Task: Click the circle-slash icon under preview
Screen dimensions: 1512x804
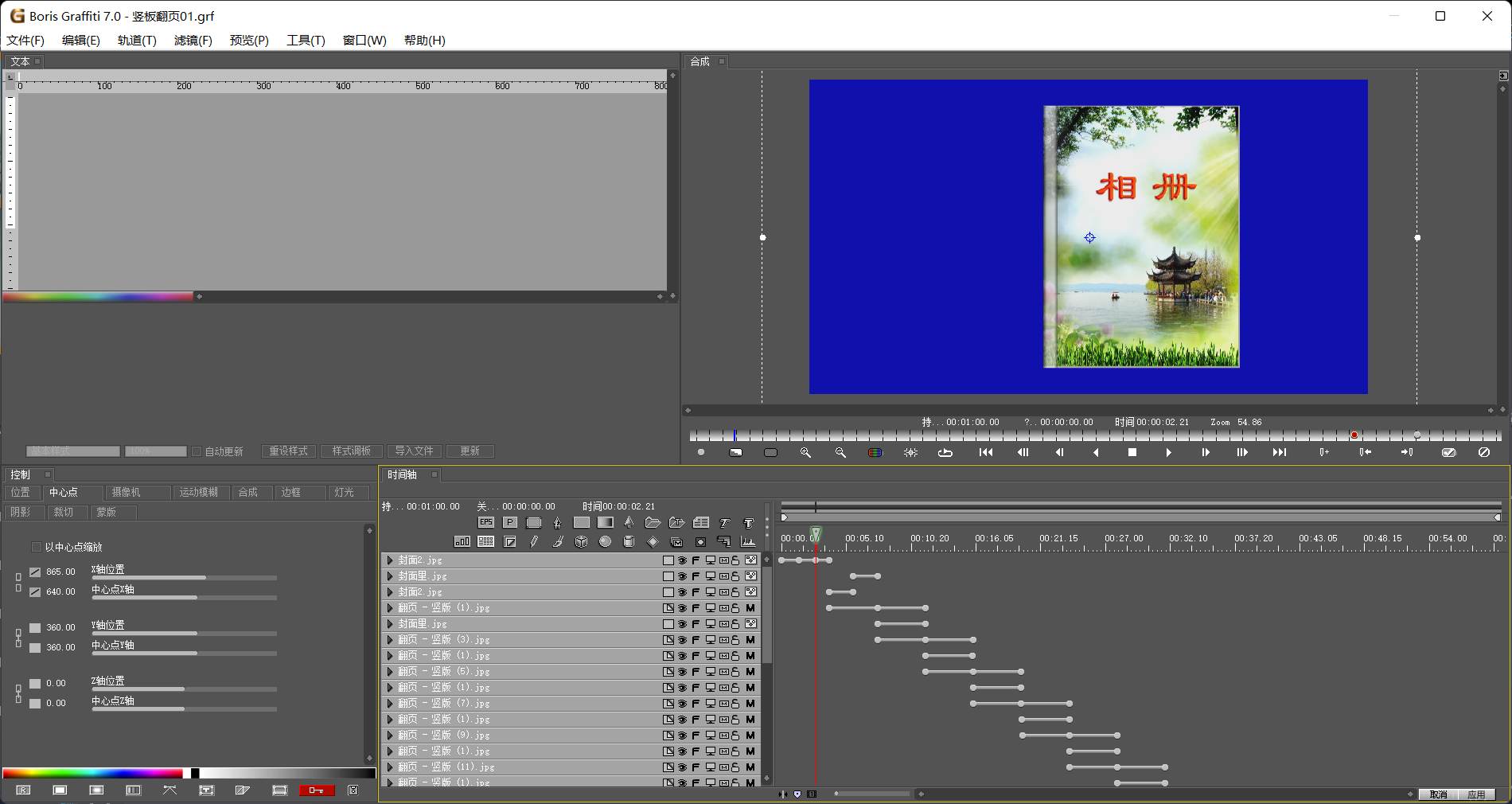Action: point(1484,452)
